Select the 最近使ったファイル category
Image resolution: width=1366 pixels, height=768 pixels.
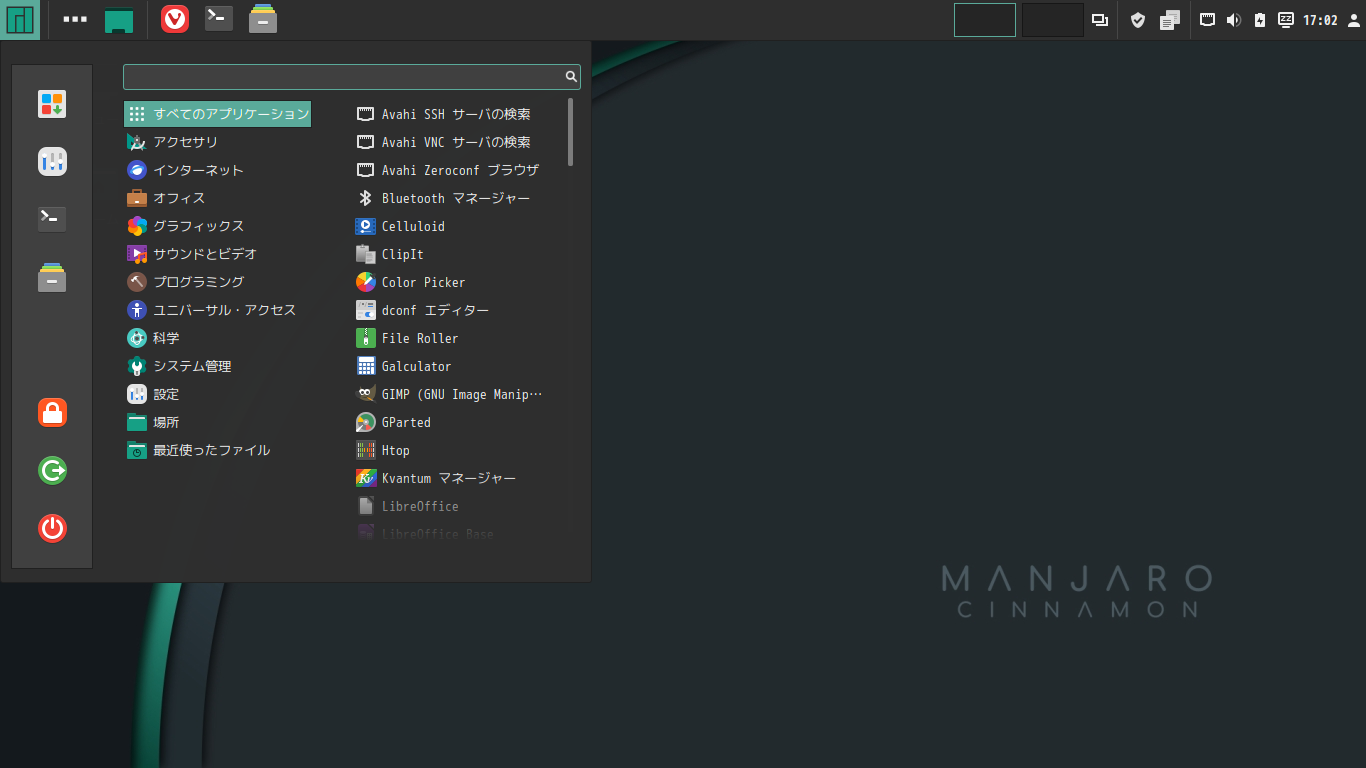tap(217, 450)
